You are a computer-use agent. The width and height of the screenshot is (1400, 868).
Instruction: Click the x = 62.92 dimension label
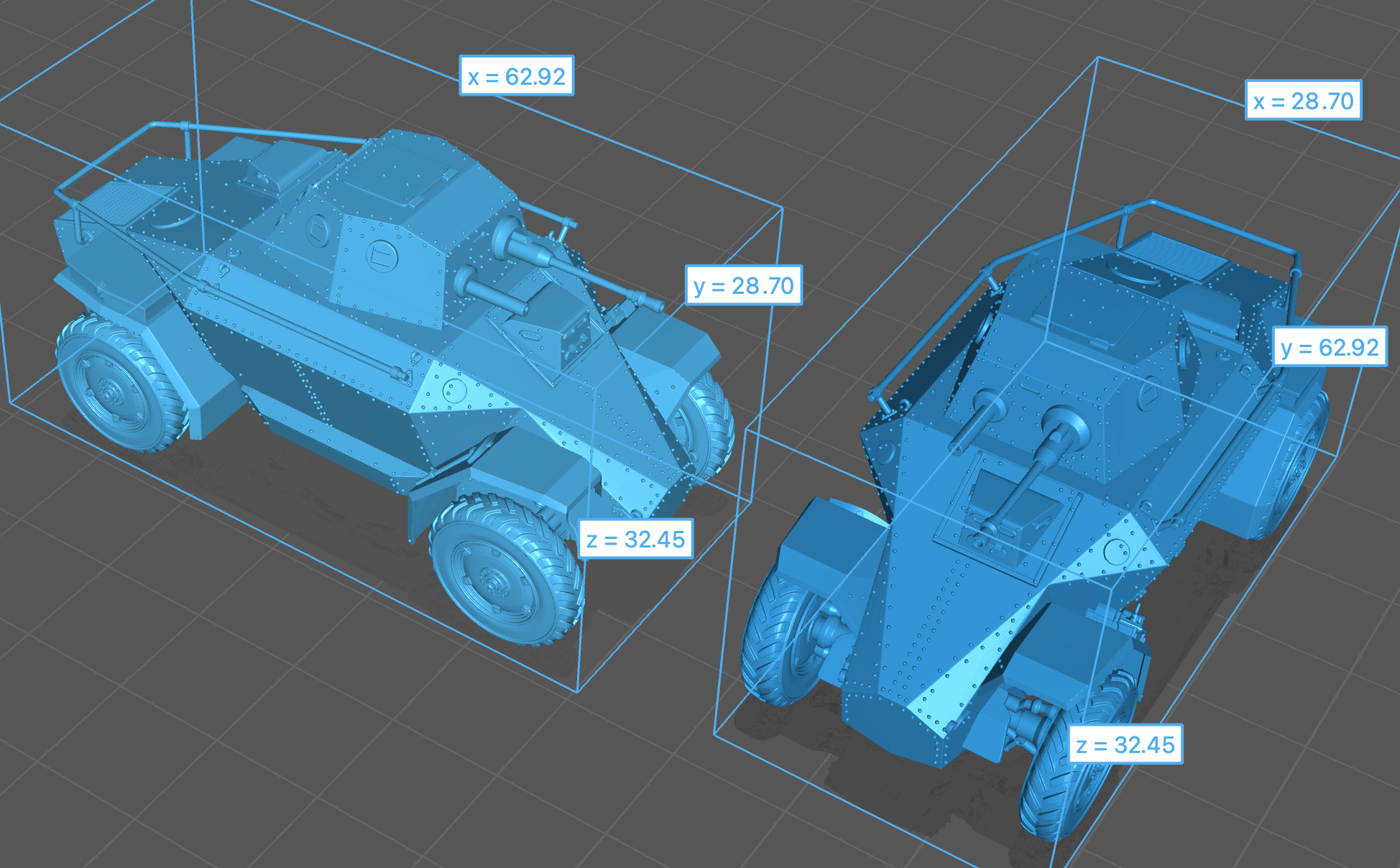click(516, 76)
